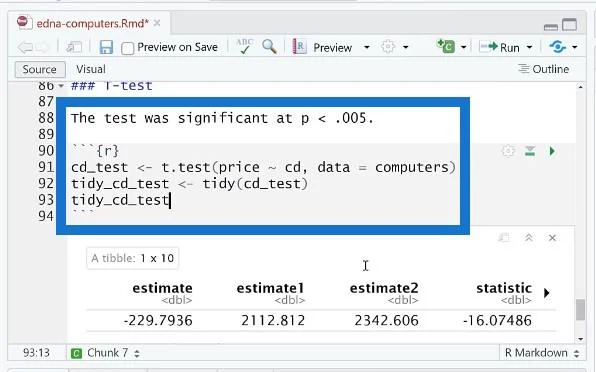Click the A tibble: 1 x 10 label
This screenshot has height=372, width=596.
click(133, 258)
